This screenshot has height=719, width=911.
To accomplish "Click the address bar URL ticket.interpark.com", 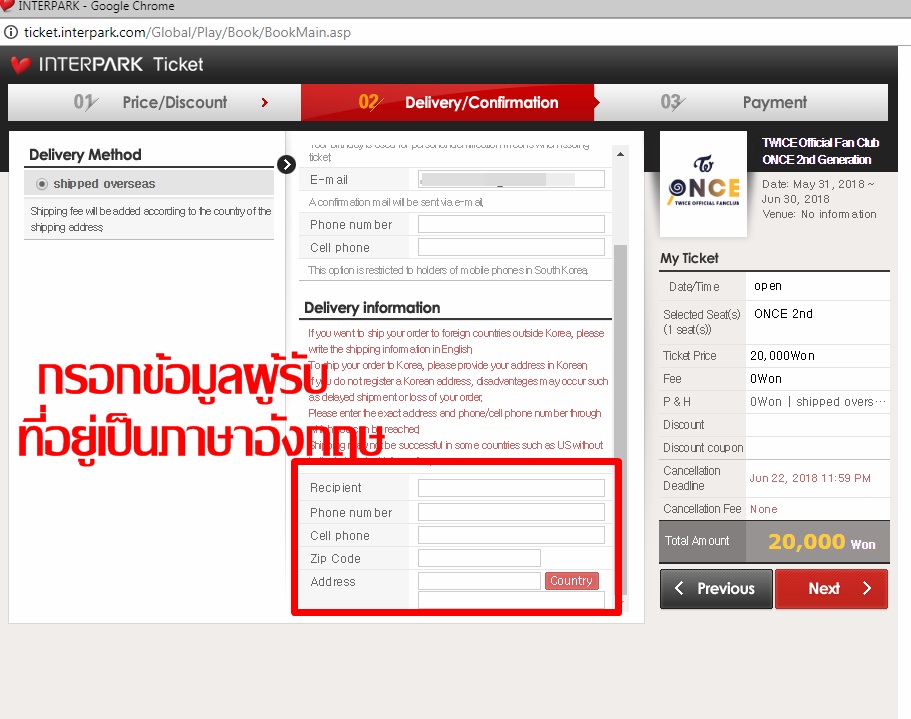I will click(x=187, y=32).
